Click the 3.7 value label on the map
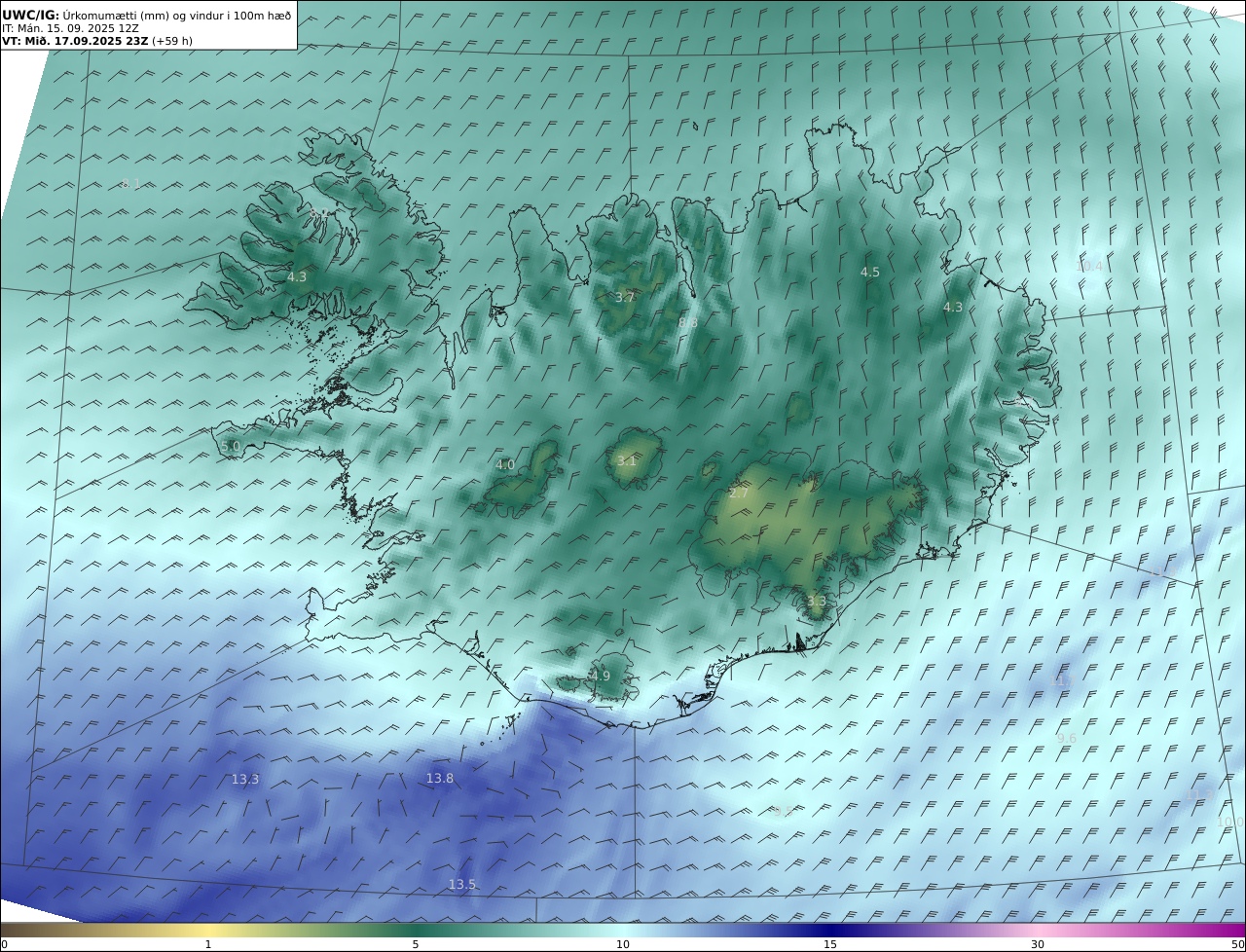Viewport: 1246px width, 952px height. pos(625,298)
